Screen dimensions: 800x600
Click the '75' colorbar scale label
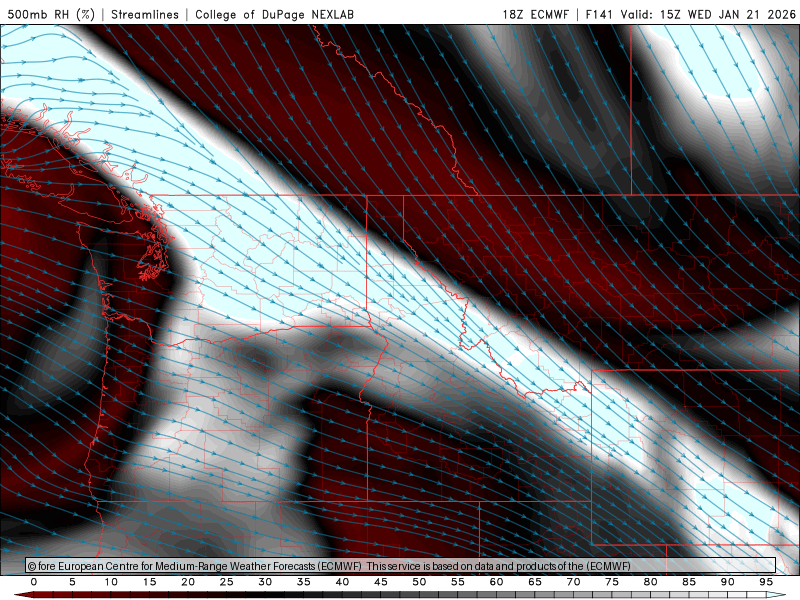(x=612, y=582)
